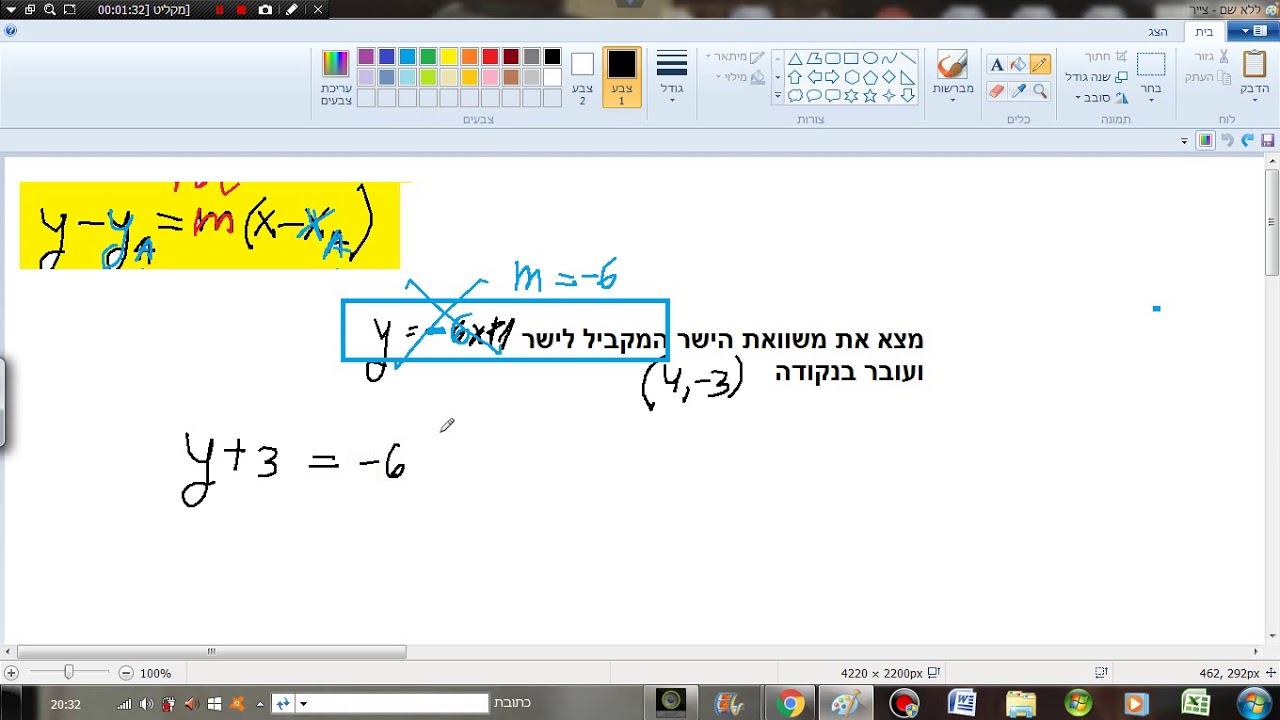
Task: Select the Eraser tool
Action: [997, 91]
